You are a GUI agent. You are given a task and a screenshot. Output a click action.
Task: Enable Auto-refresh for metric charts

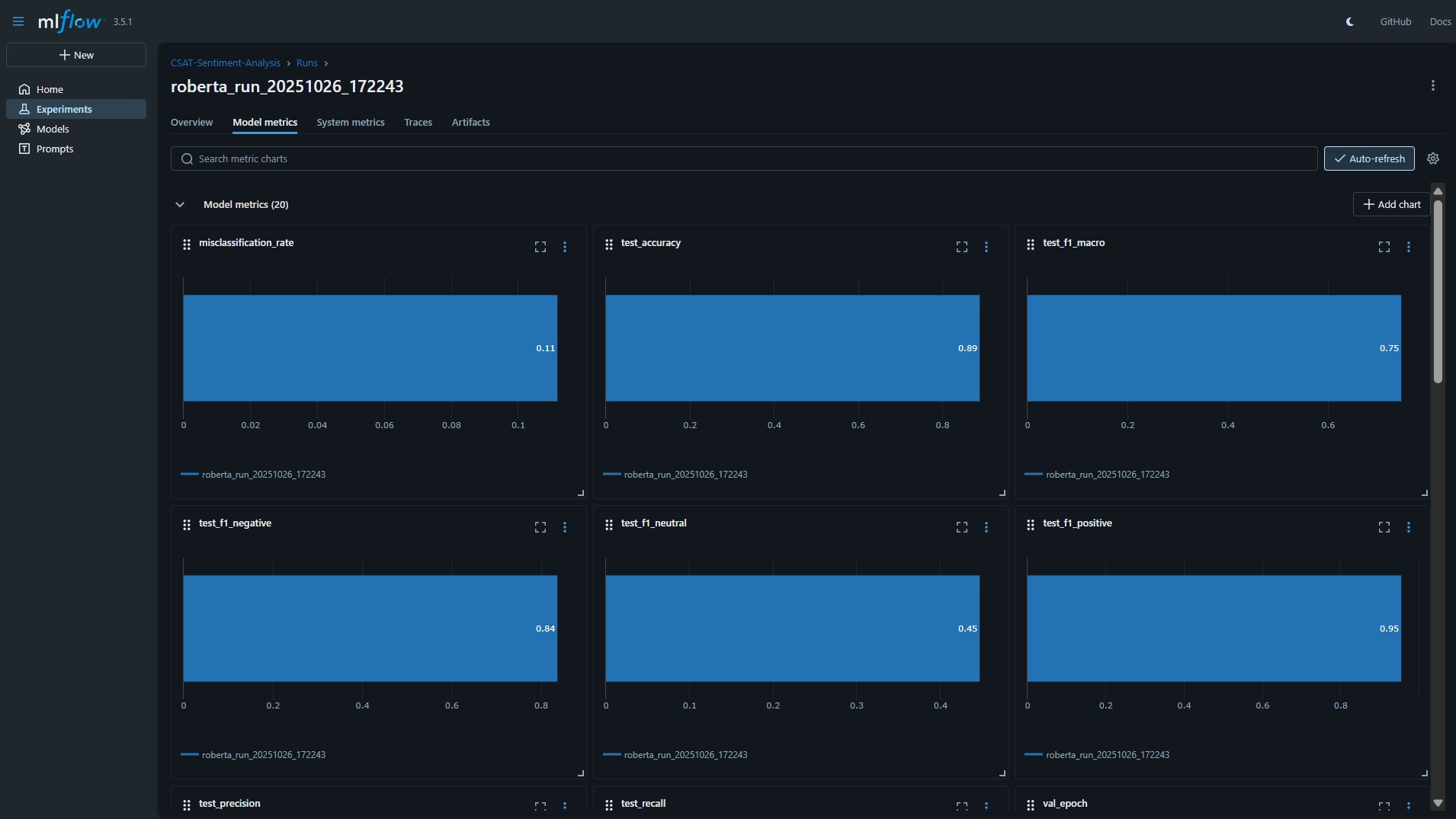point(1369,158)
